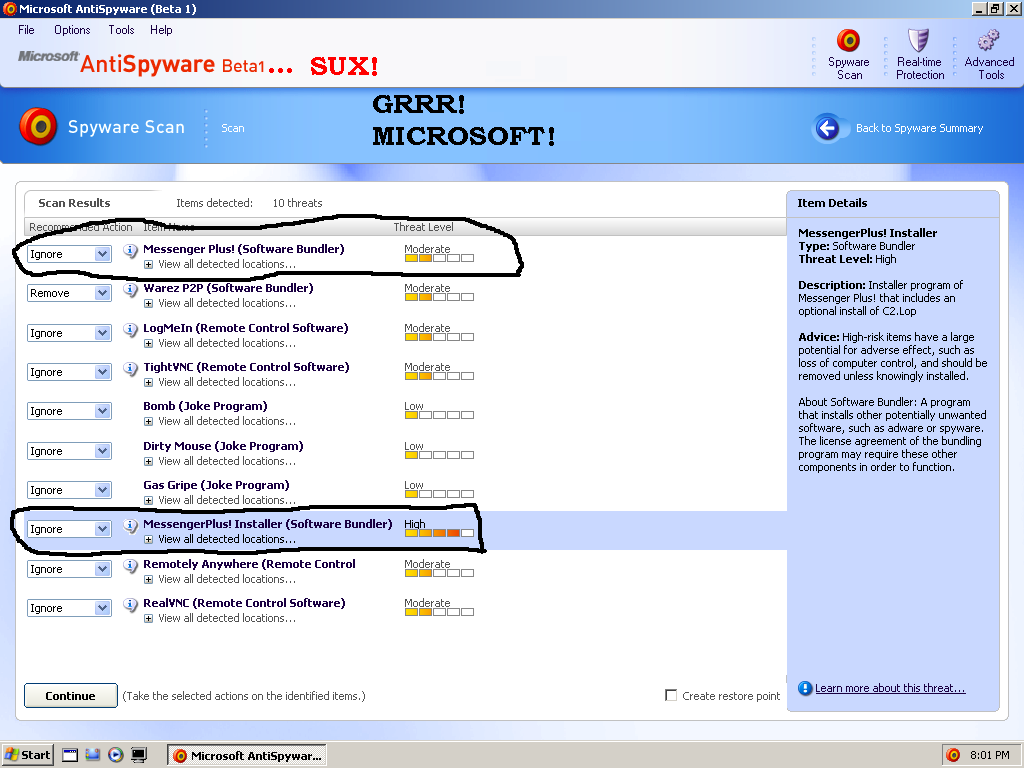Open action dropdown for RealVNC
The width and height of the screenshot is (1024, 768).
coord(102,608)
